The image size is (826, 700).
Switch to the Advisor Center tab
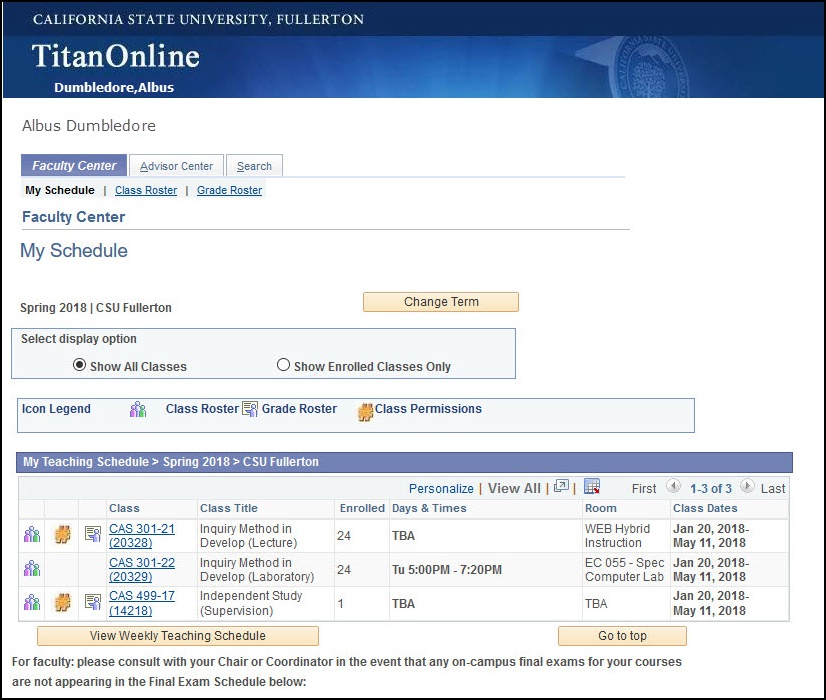click(x=176, y=165)
